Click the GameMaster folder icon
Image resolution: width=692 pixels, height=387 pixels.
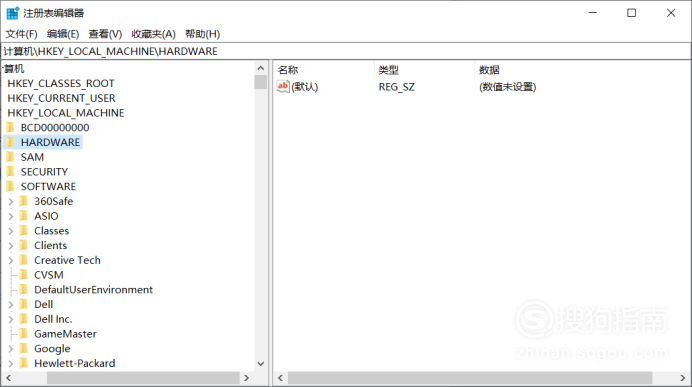coord(24,334)
